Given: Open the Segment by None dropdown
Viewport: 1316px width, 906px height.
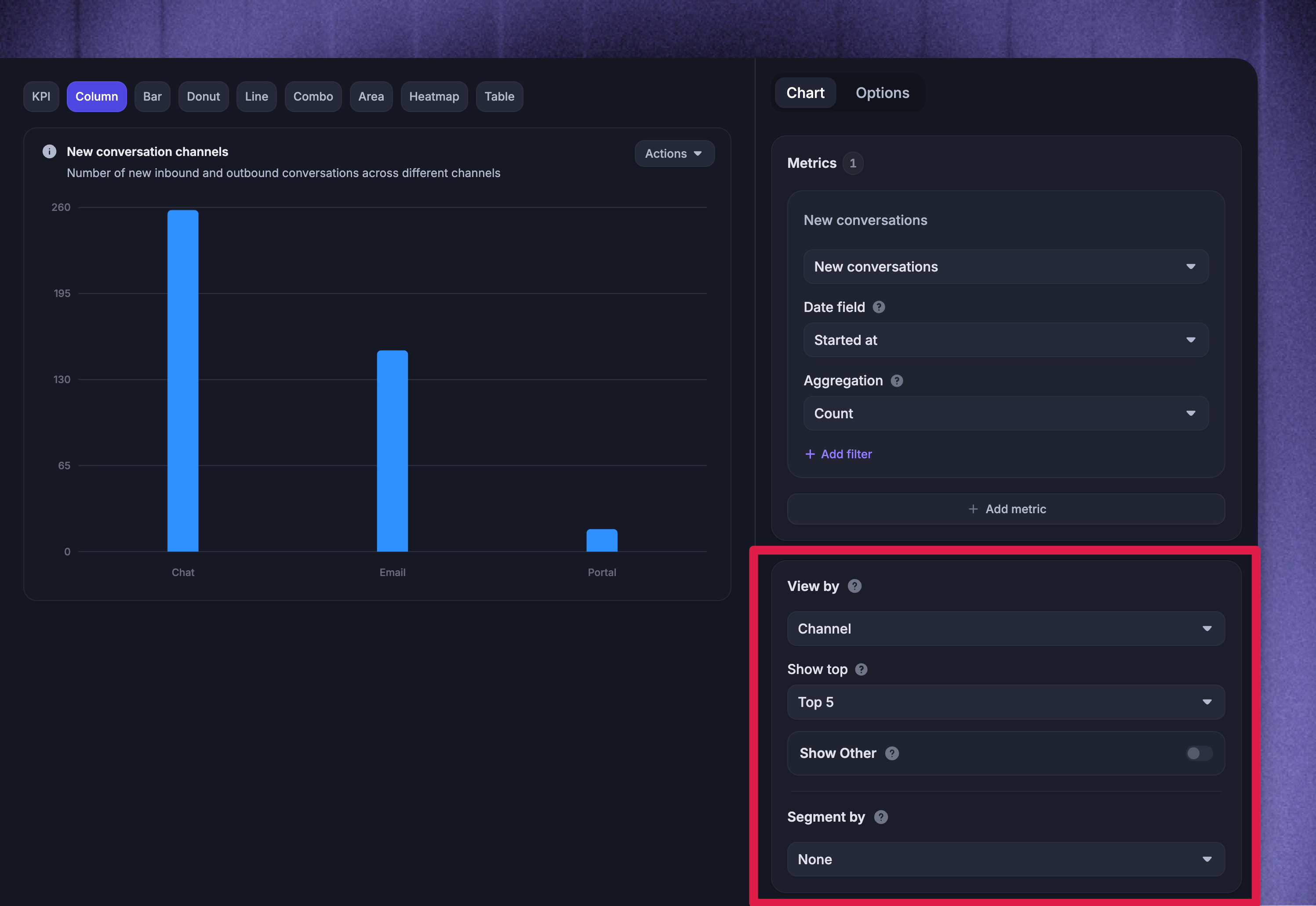Looking at the screenshot, I should pos(1006,859).
